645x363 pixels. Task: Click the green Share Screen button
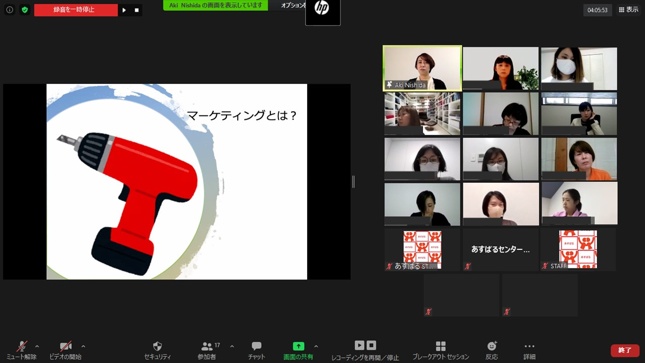[x=298, y=351]
